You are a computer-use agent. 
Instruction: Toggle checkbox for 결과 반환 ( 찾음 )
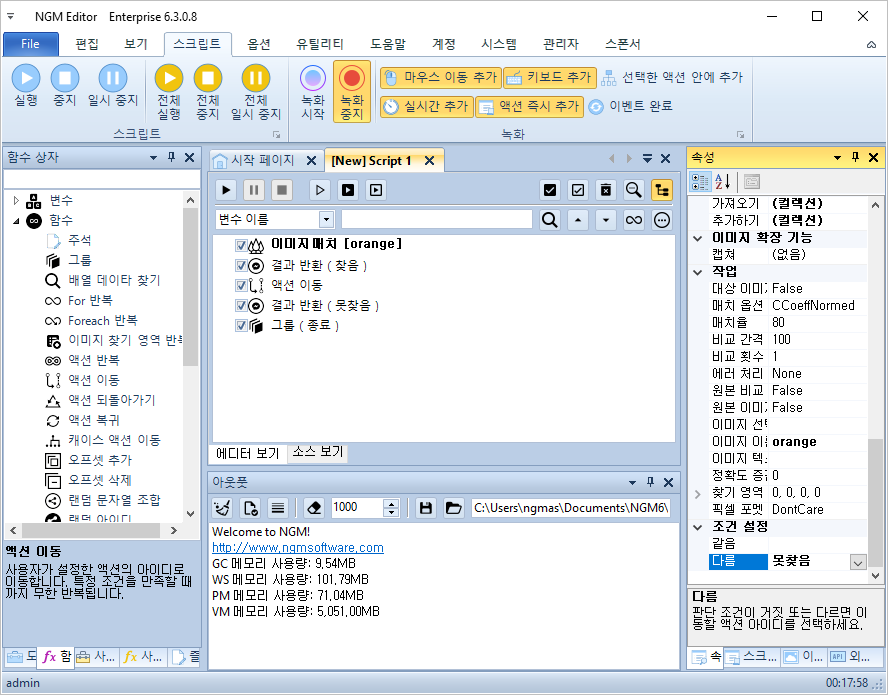tap(241, 265)
